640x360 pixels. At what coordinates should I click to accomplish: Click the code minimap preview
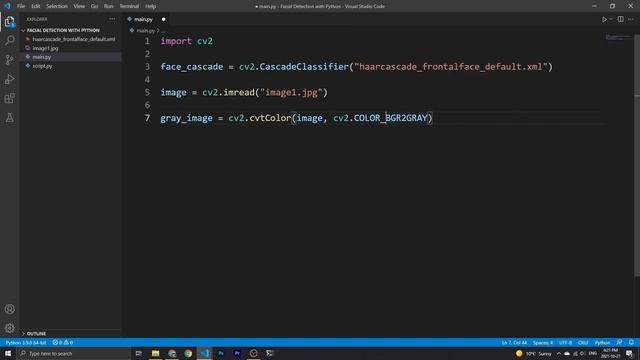point(618,38)
